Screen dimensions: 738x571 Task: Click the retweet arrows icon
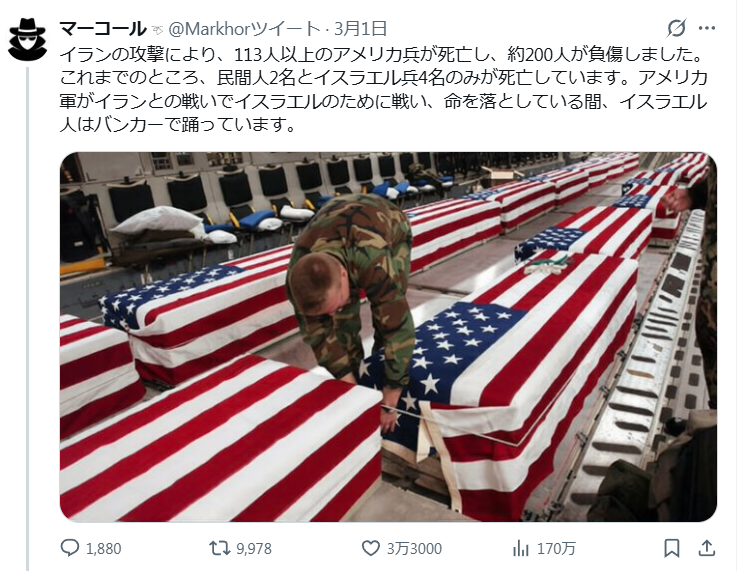220,548
